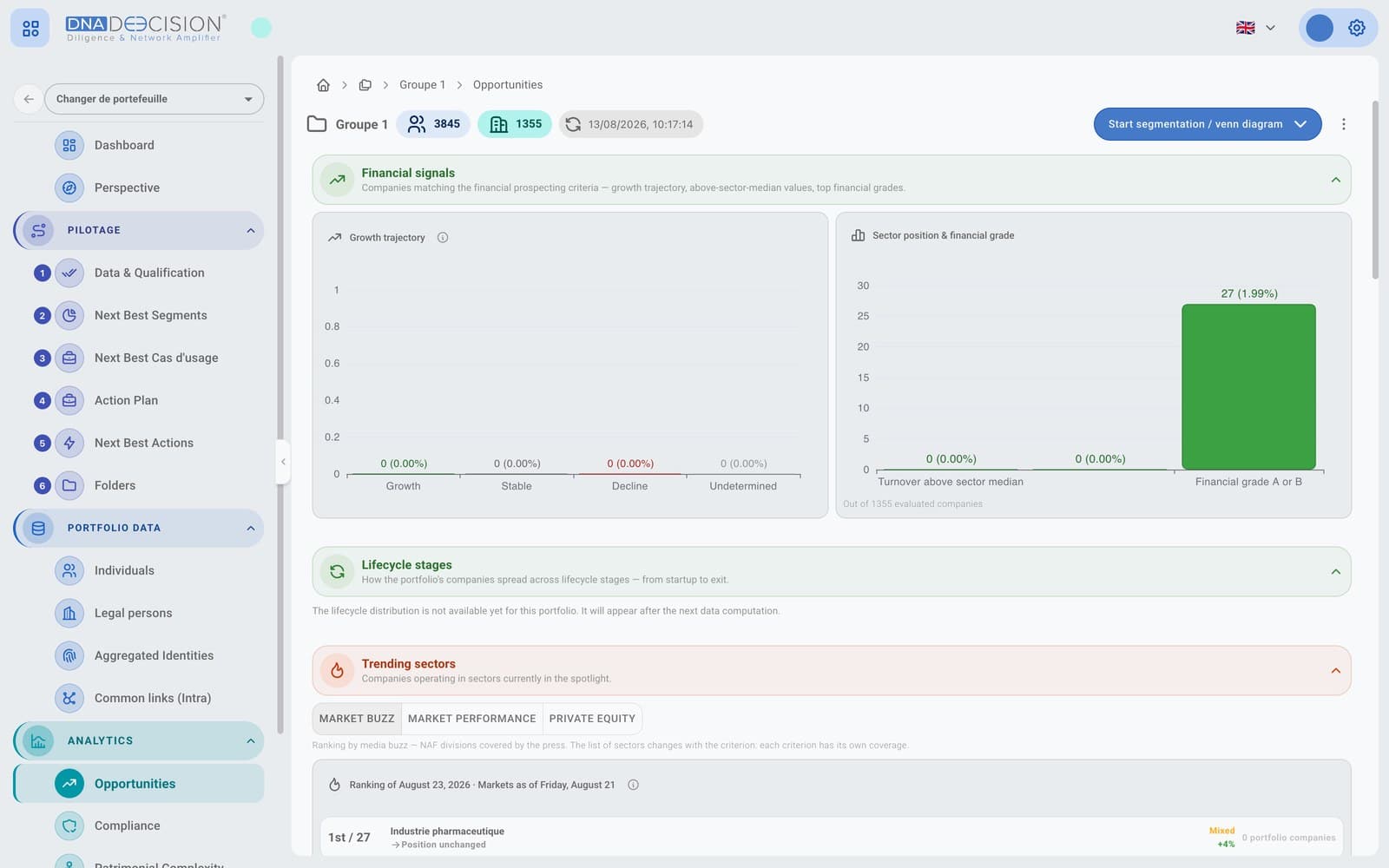Click the Common links (Intra) icon

[x=69, y=698]
